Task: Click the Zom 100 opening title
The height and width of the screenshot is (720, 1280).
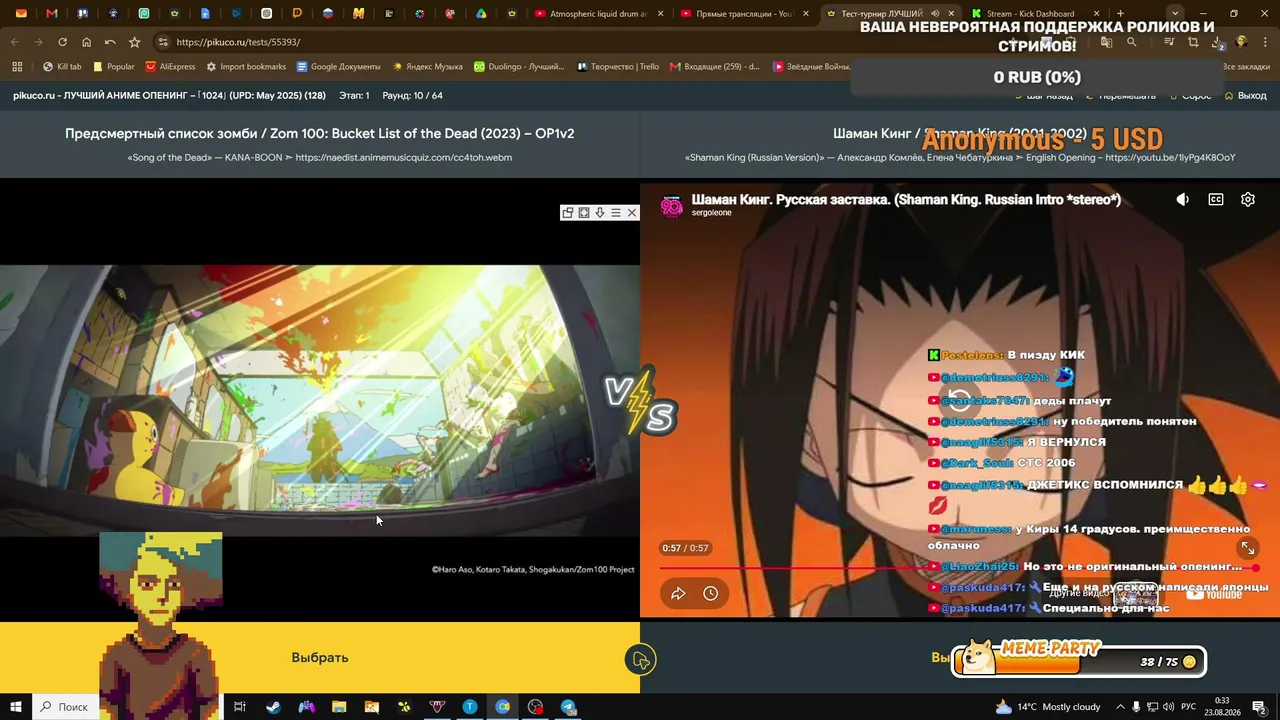Action: (320, 134)
